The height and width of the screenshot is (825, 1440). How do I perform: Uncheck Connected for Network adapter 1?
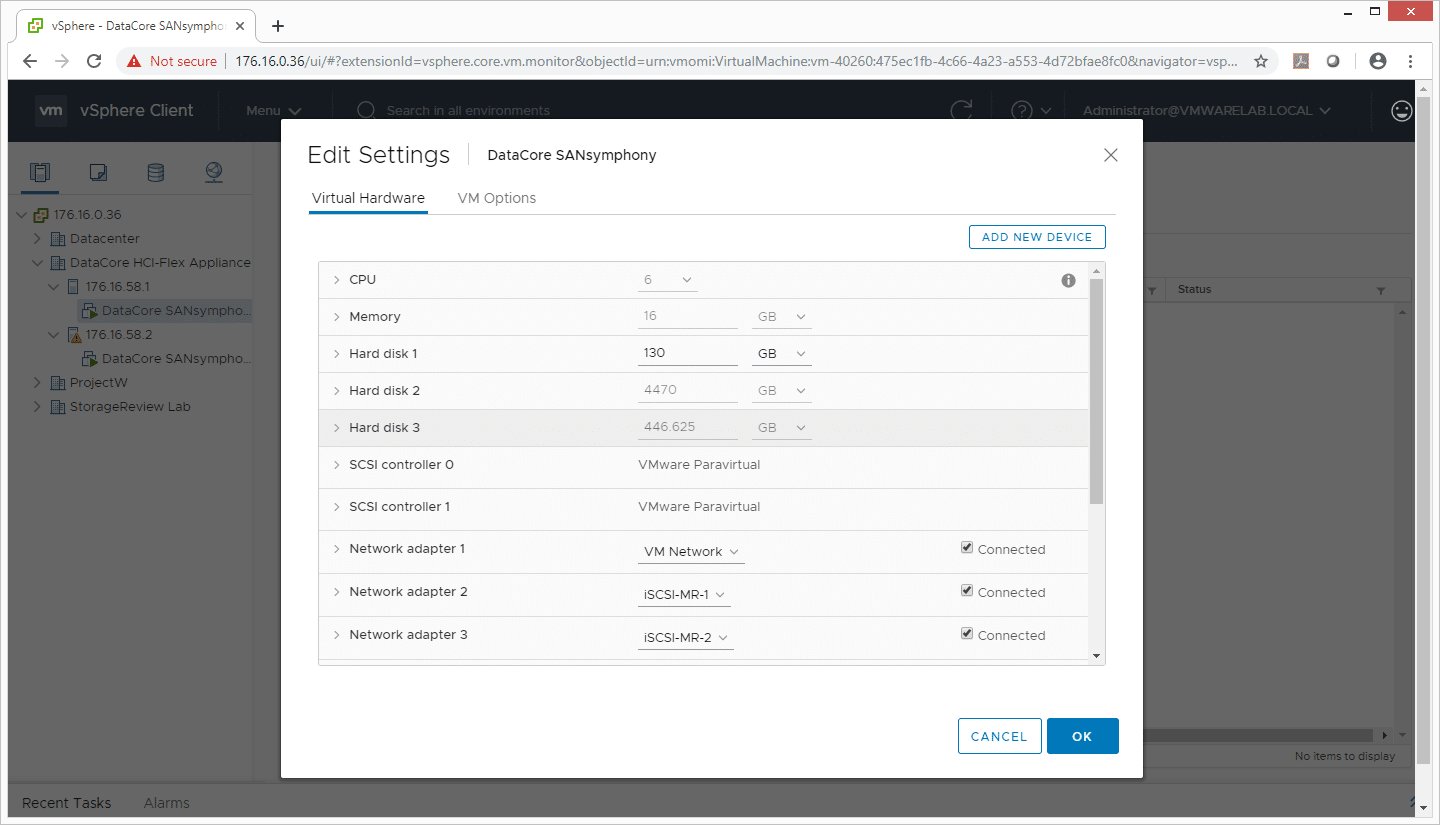coord(967,548)
